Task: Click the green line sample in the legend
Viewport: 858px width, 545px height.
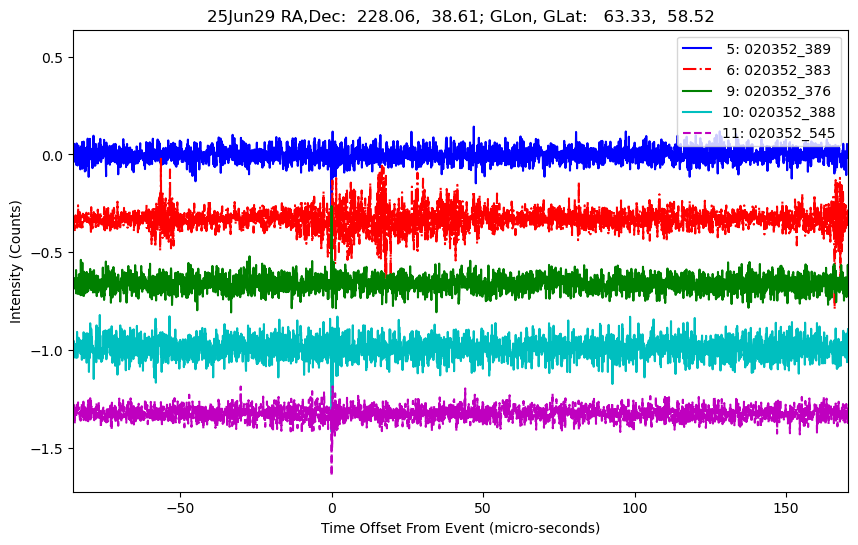Action: [x=697, y=91]
